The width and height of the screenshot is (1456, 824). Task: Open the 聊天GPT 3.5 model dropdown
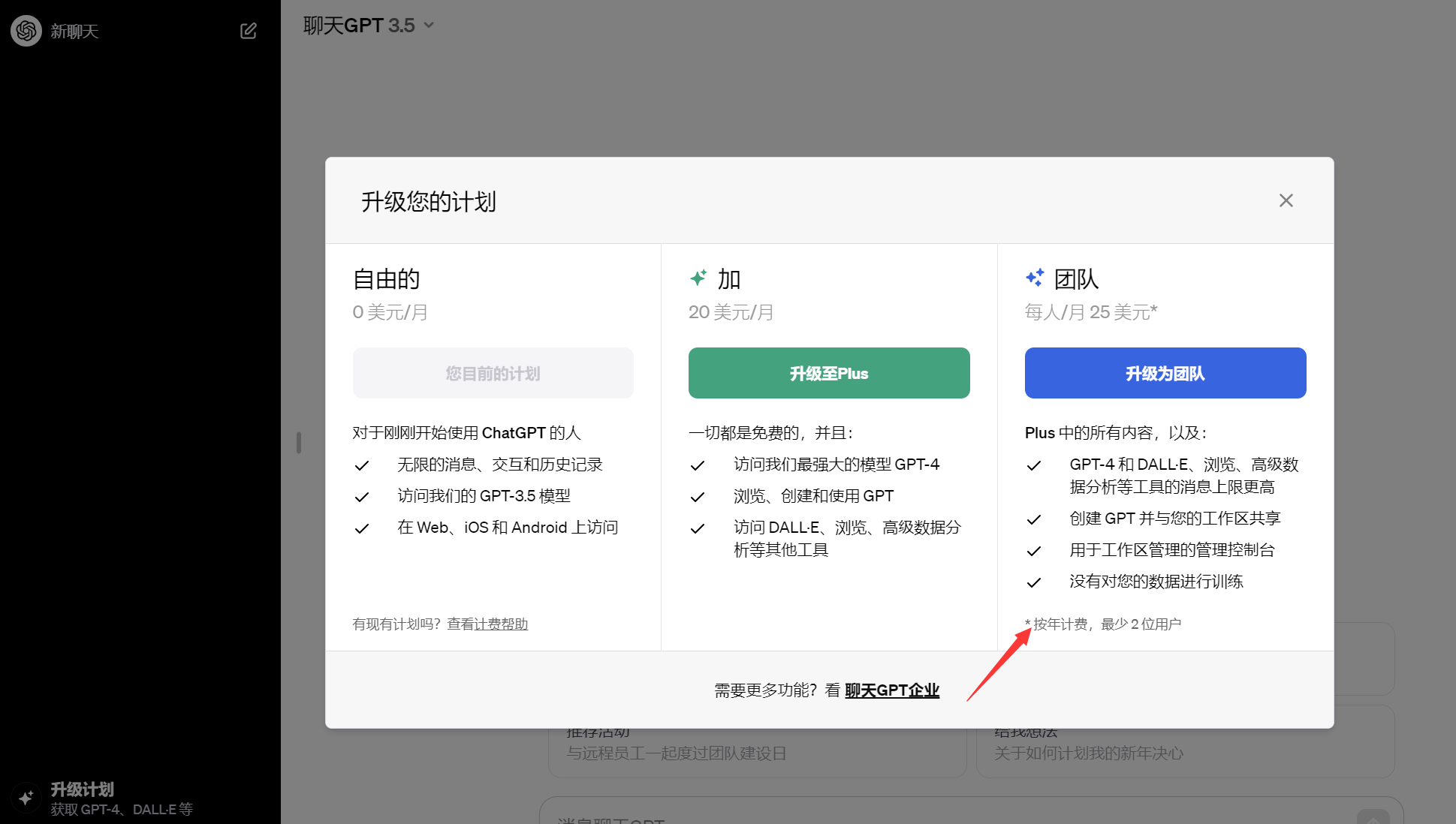point(369,26)
